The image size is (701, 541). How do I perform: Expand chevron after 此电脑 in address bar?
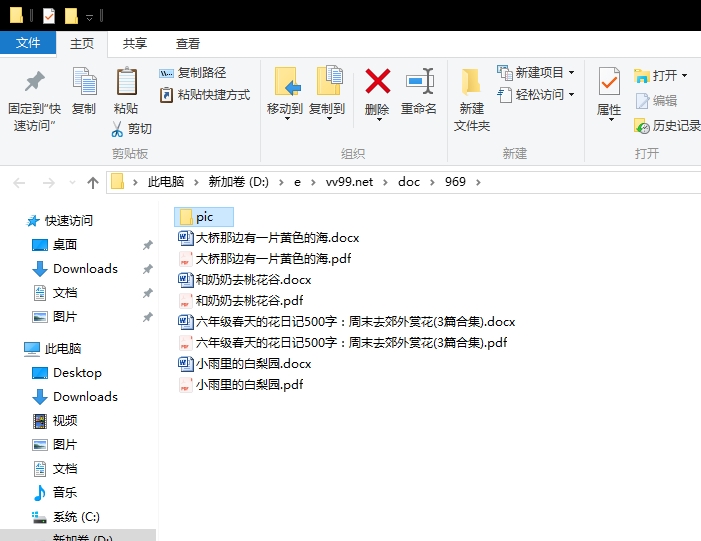(x=196, y=182)
